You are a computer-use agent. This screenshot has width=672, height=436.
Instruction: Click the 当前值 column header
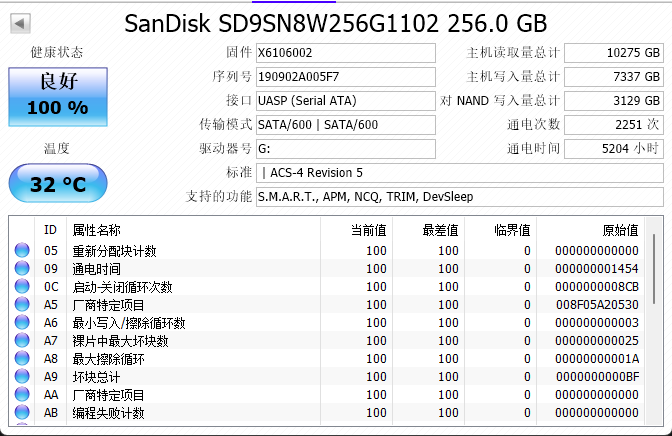click(368, 229)
